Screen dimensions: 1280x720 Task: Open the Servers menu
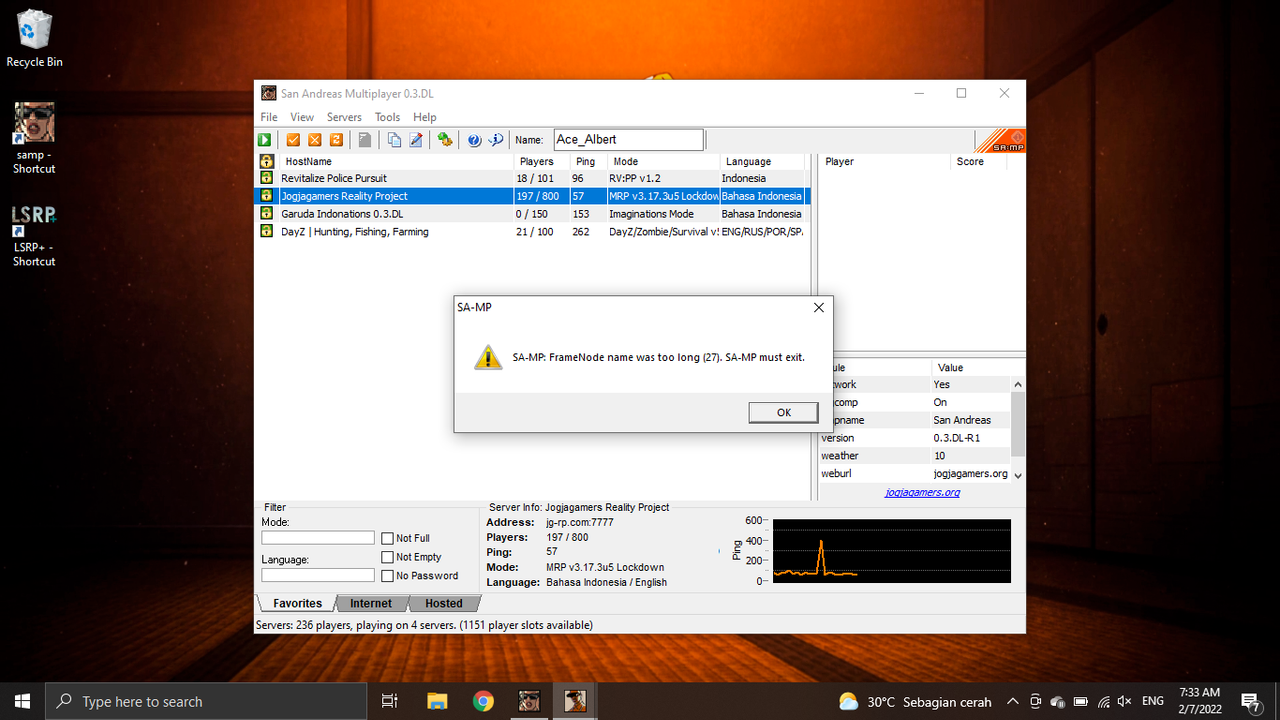pos(344,117)
